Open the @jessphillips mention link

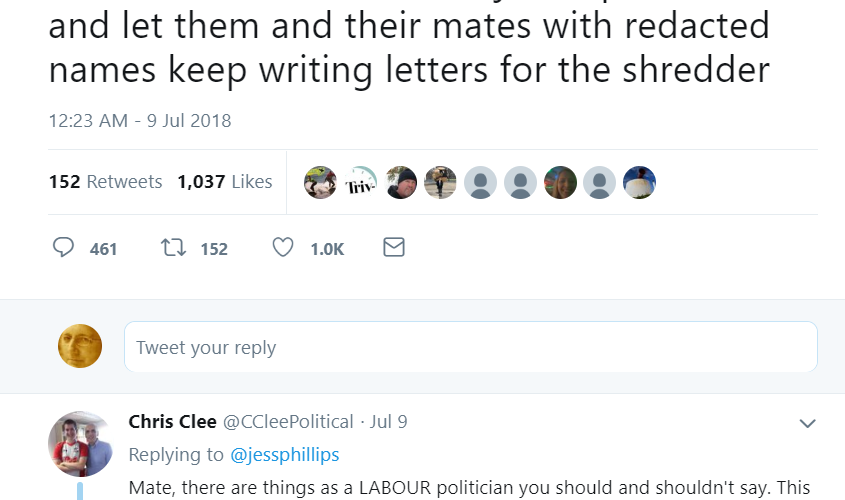point(285,455)
